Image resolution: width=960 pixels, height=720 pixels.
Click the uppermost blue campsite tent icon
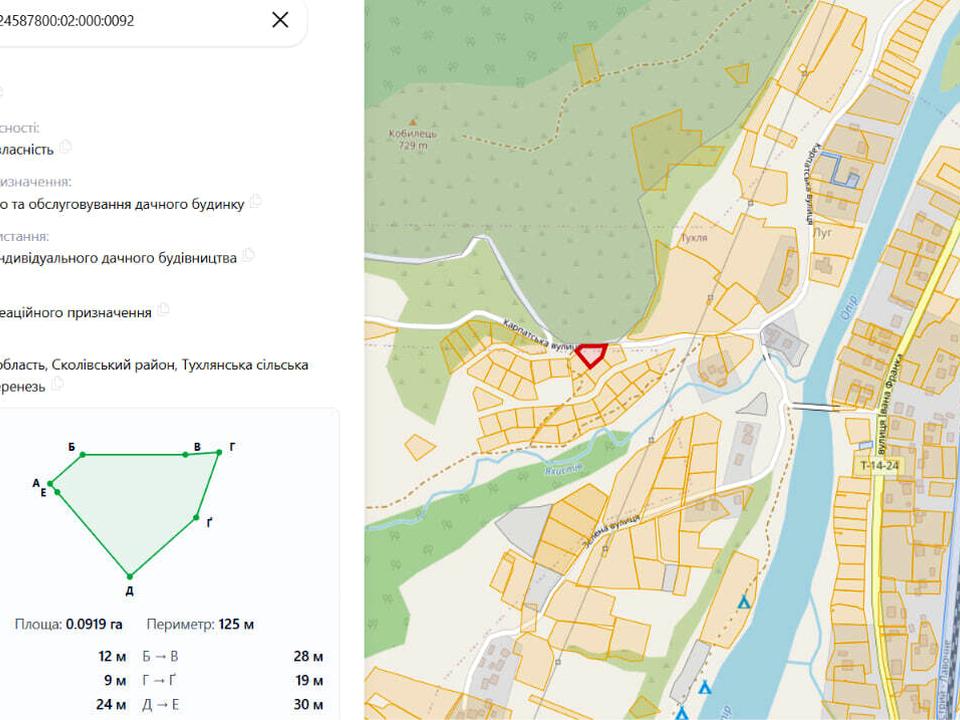tap(744, 602)
